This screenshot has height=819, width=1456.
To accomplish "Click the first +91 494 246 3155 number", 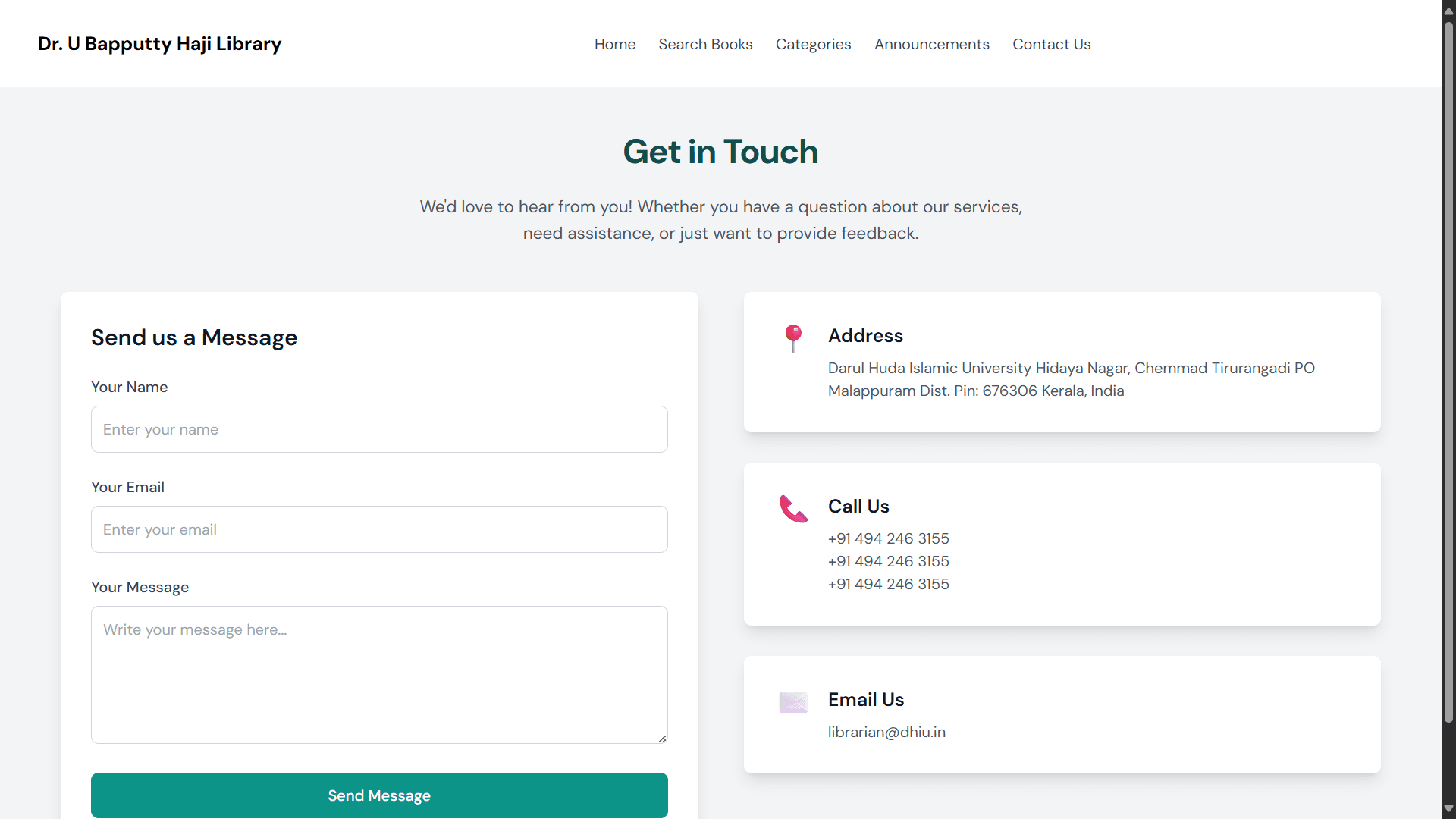I will click(x=888, y=538).
